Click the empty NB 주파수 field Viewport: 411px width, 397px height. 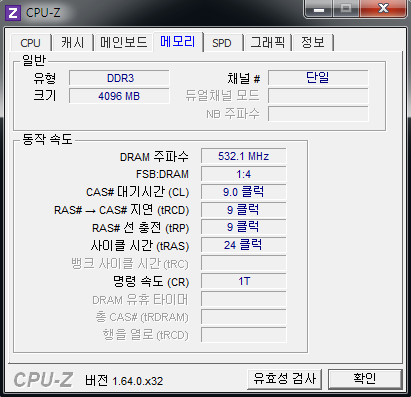coord(318,114)
